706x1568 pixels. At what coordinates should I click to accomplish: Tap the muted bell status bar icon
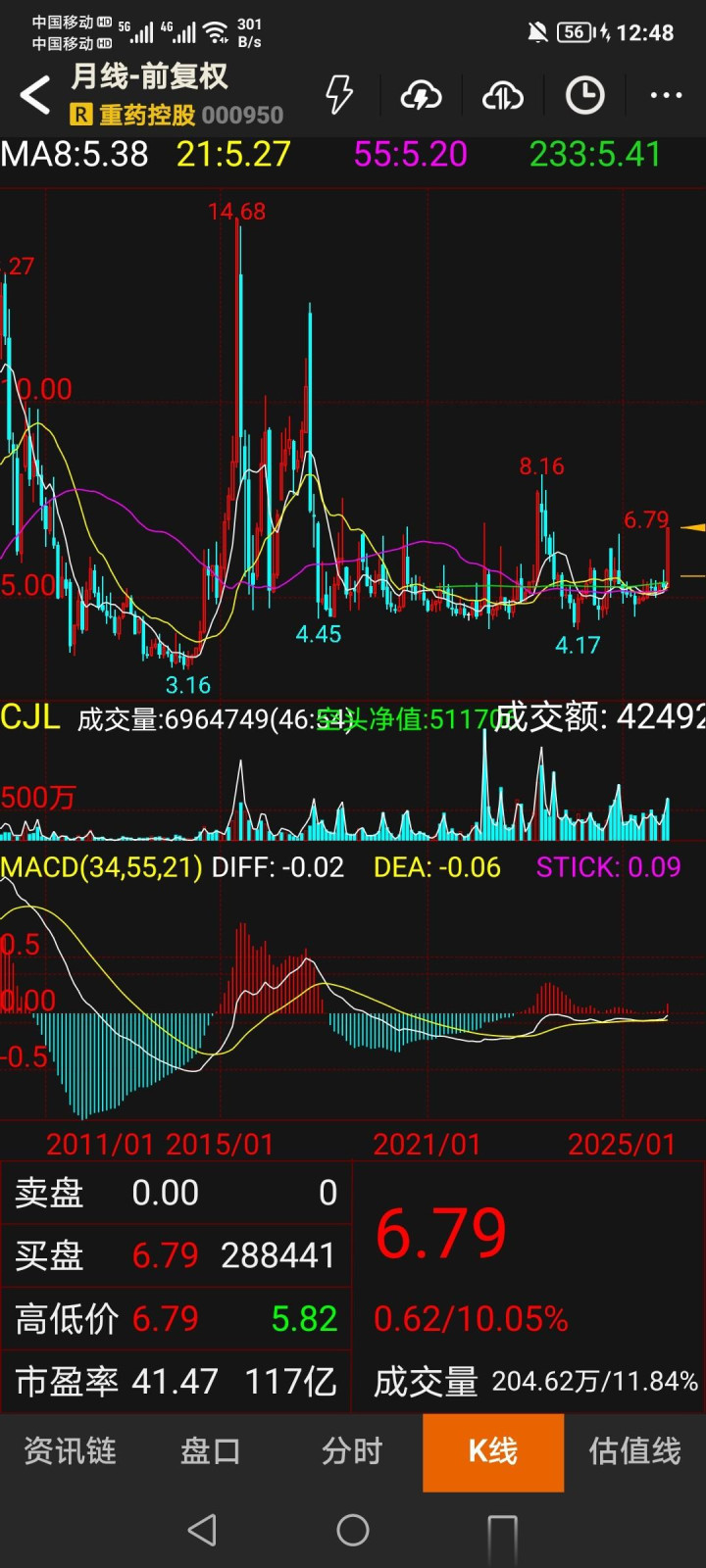click(x=537, y=32)
